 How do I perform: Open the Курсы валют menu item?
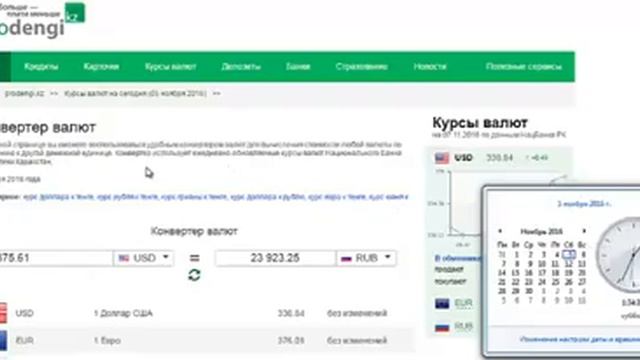pyautogui.click(x=171, y=67)
